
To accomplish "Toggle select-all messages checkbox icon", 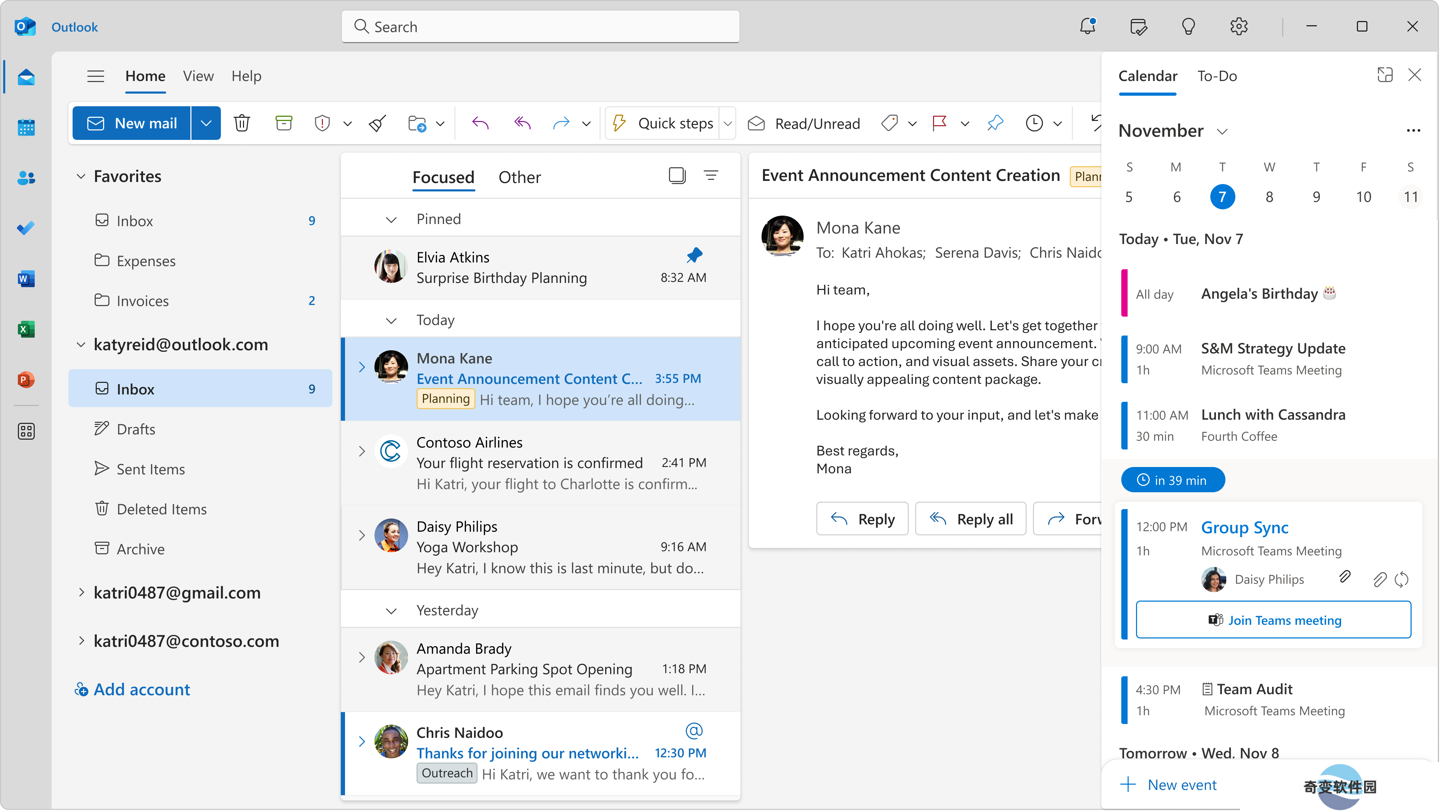I will 677,176.
